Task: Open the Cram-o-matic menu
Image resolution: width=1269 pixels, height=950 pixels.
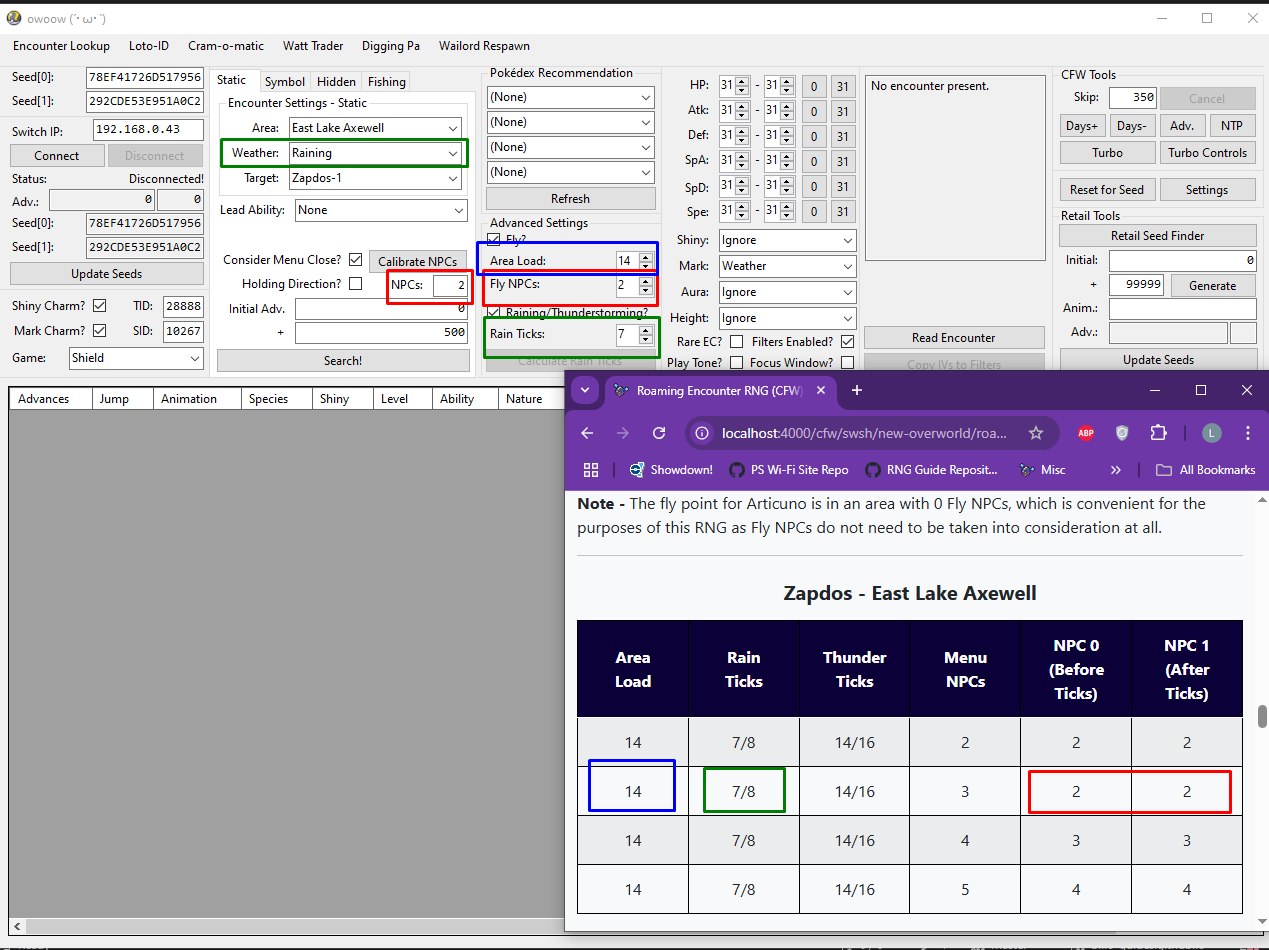Action: (x=227, y=46)
